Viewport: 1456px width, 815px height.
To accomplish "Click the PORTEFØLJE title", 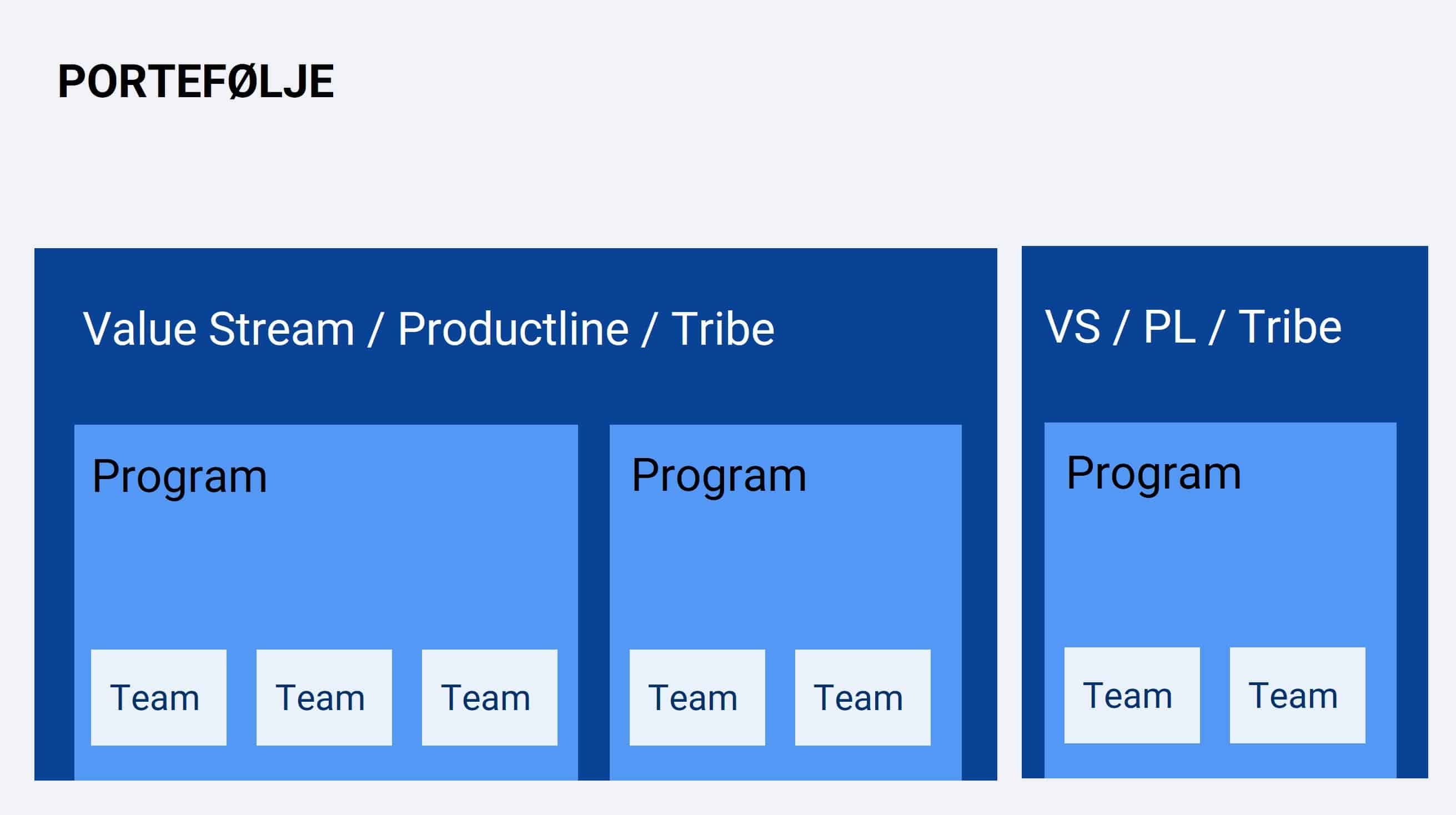I will coord(195,82).
